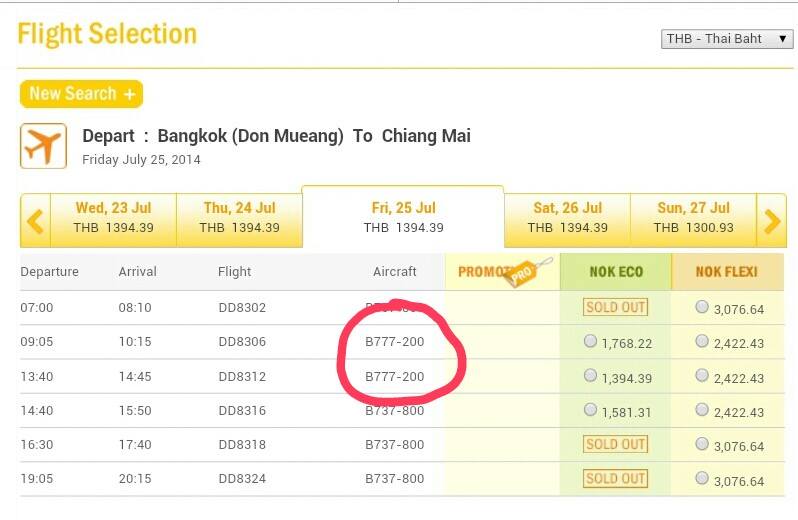Switch to the Sun, 27 Jul date tab
This screenshot has height=520, width=798.
(693, 218)
